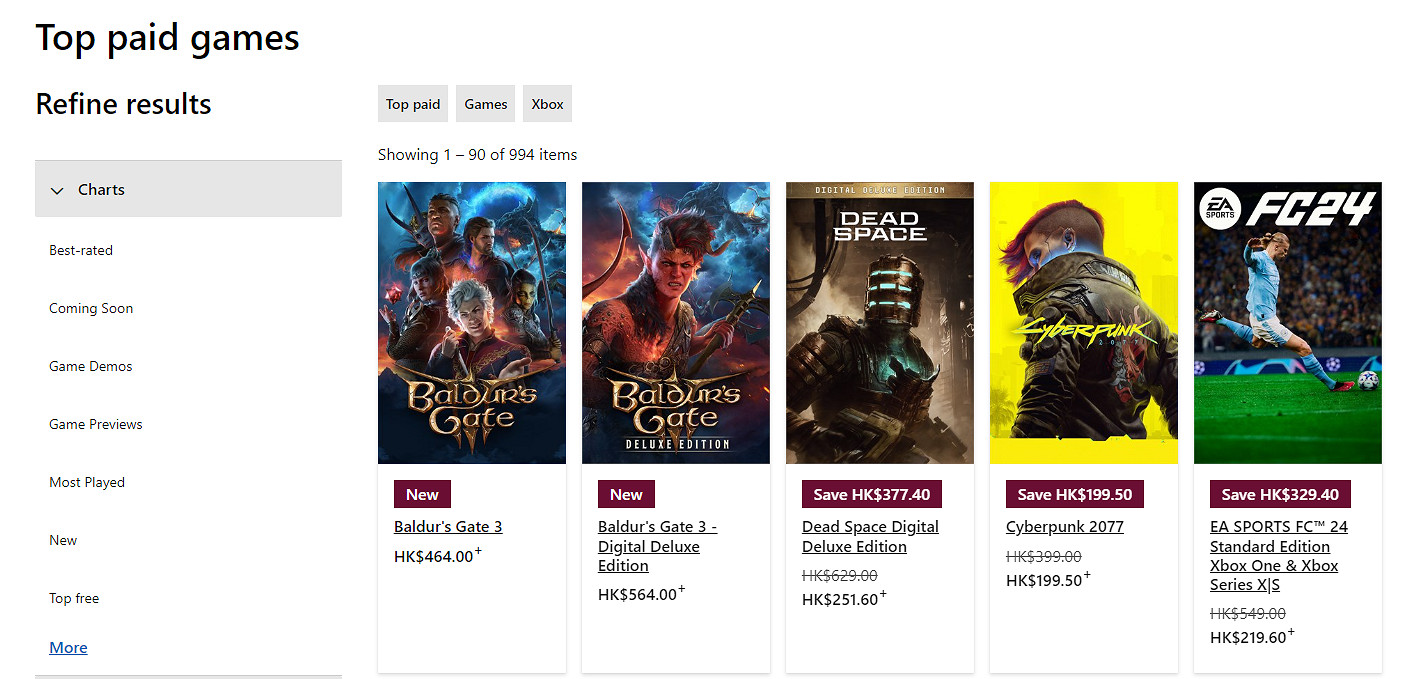The image size is (1404, 679).
Task: Select the Most Played chart filter
Action: [x=87, y=482]
